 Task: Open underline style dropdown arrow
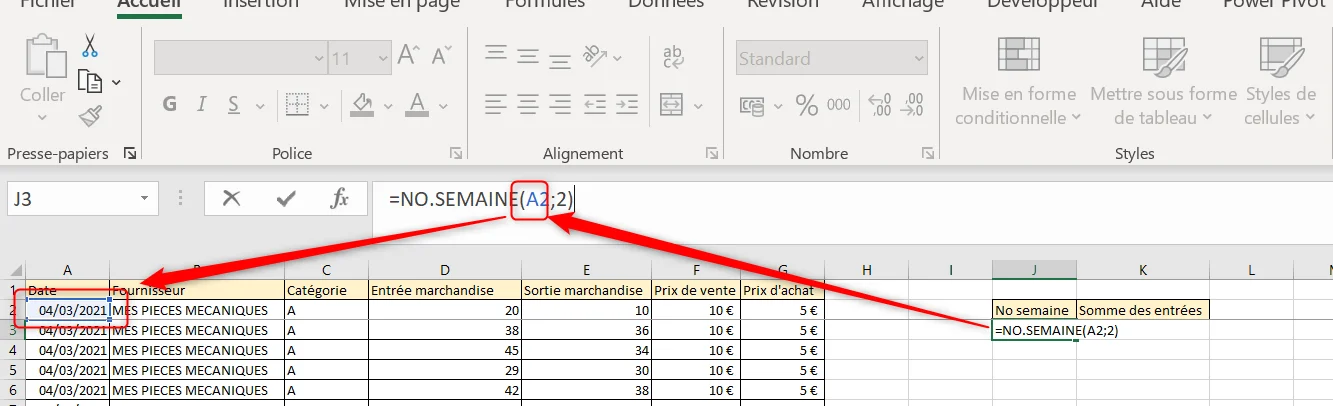tap(260, 105)
